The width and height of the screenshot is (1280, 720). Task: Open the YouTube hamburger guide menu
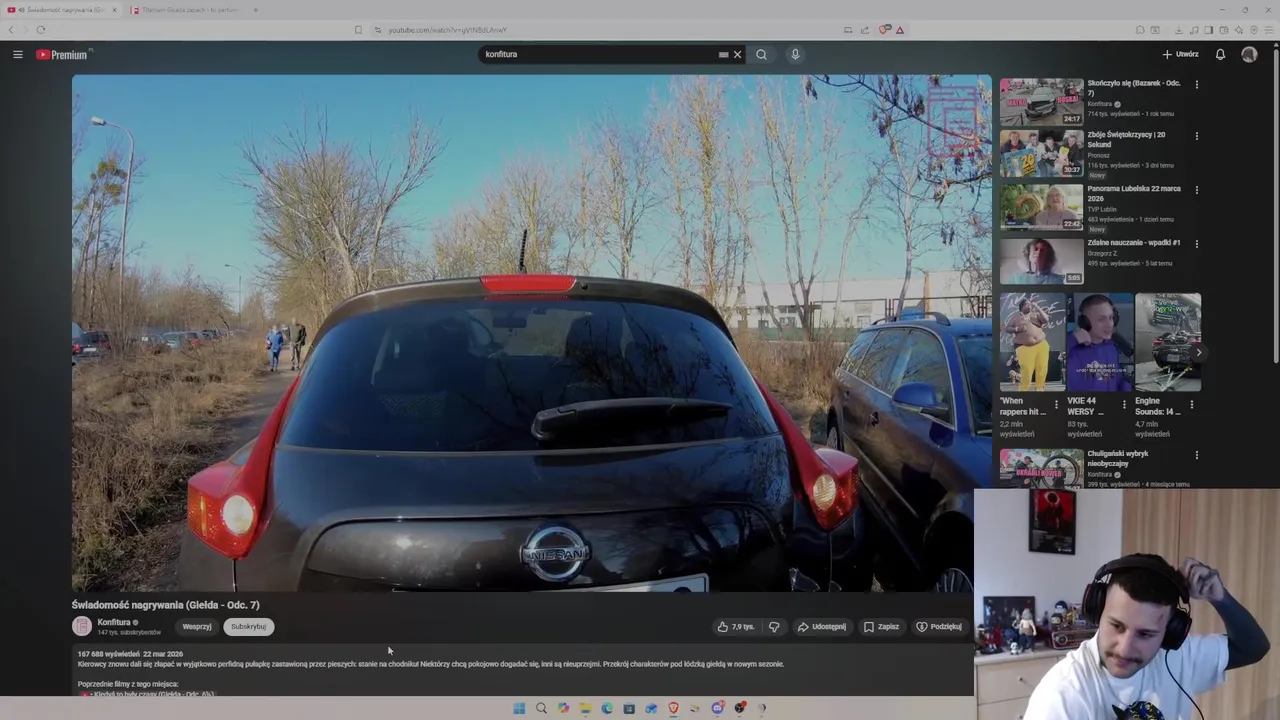pos(18,54)
